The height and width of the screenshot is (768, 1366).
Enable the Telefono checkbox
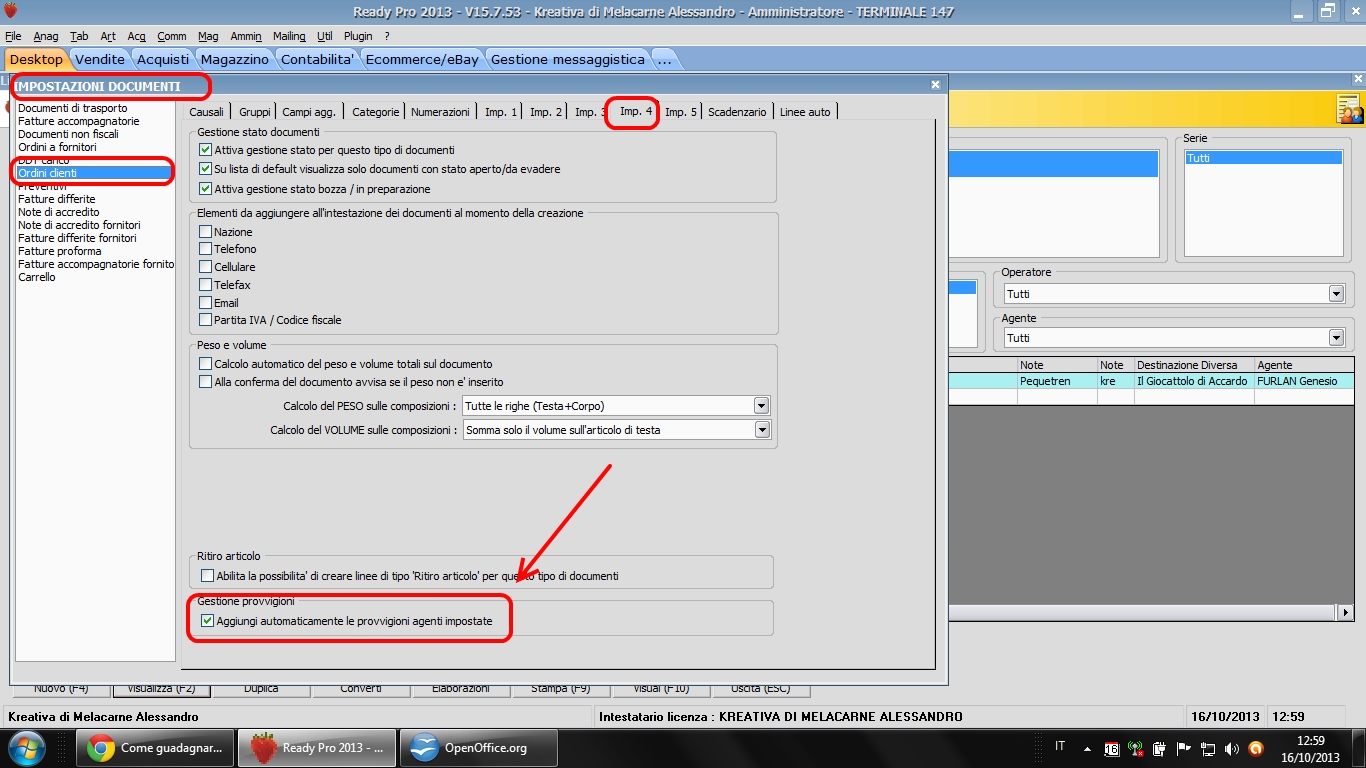coord(205,249)
